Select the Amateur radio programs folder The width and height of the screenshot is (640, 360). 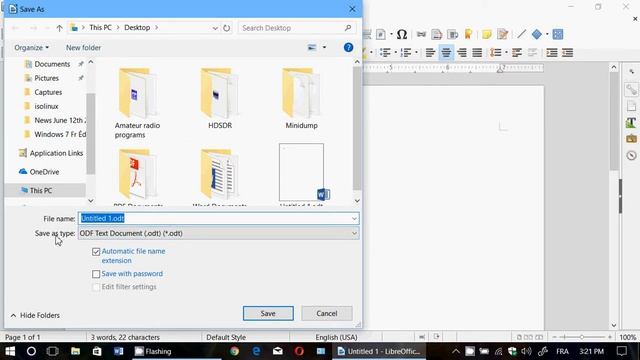click(138, 103)
